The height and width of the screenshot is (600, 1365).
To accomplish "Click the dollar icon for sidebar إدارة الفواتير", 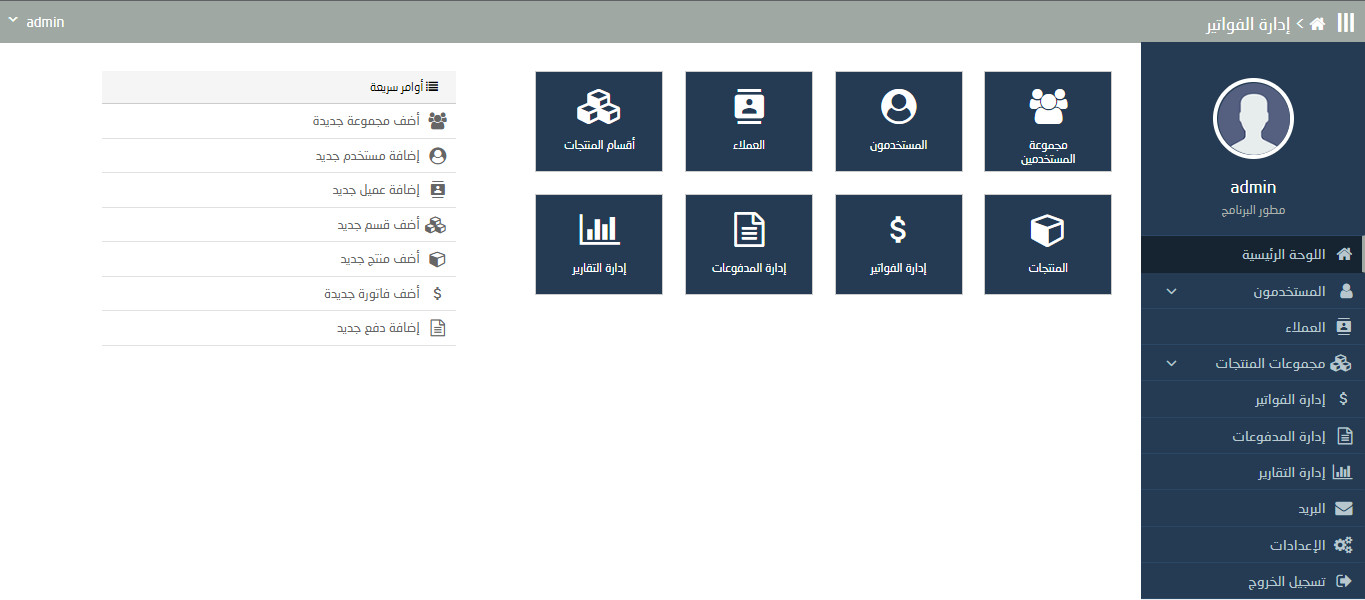I will (x=1345, y=399).
